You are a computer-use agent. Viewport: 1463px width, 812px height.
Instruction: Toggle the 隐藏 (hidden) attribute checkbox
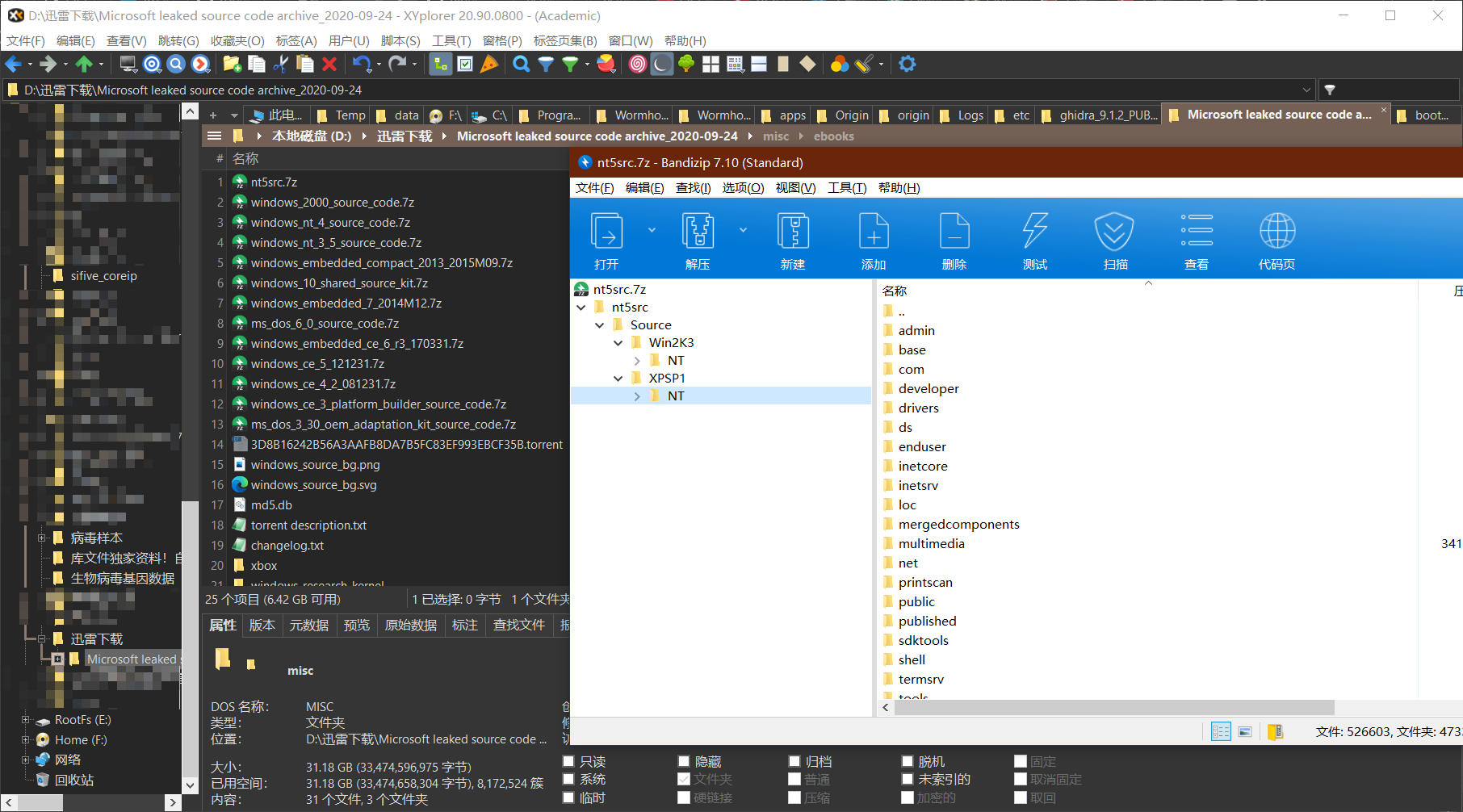coord(684,761)
